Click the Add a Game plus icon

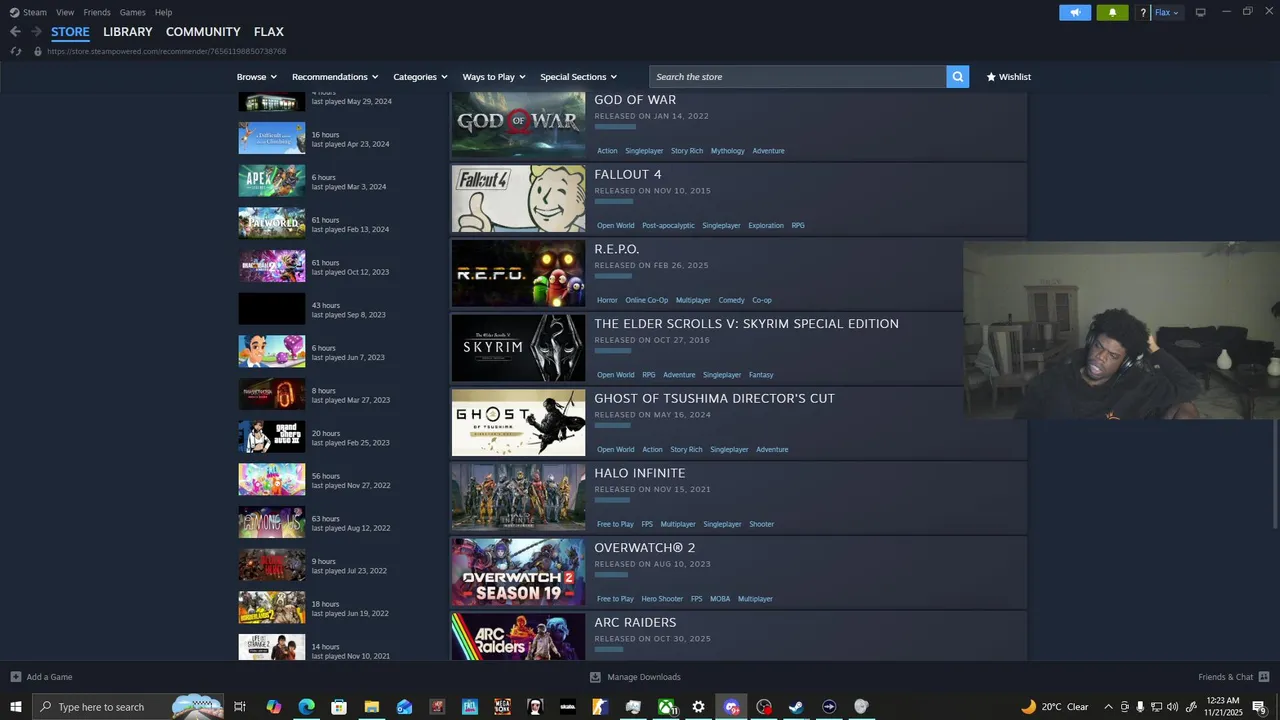(x=15, y=677)
